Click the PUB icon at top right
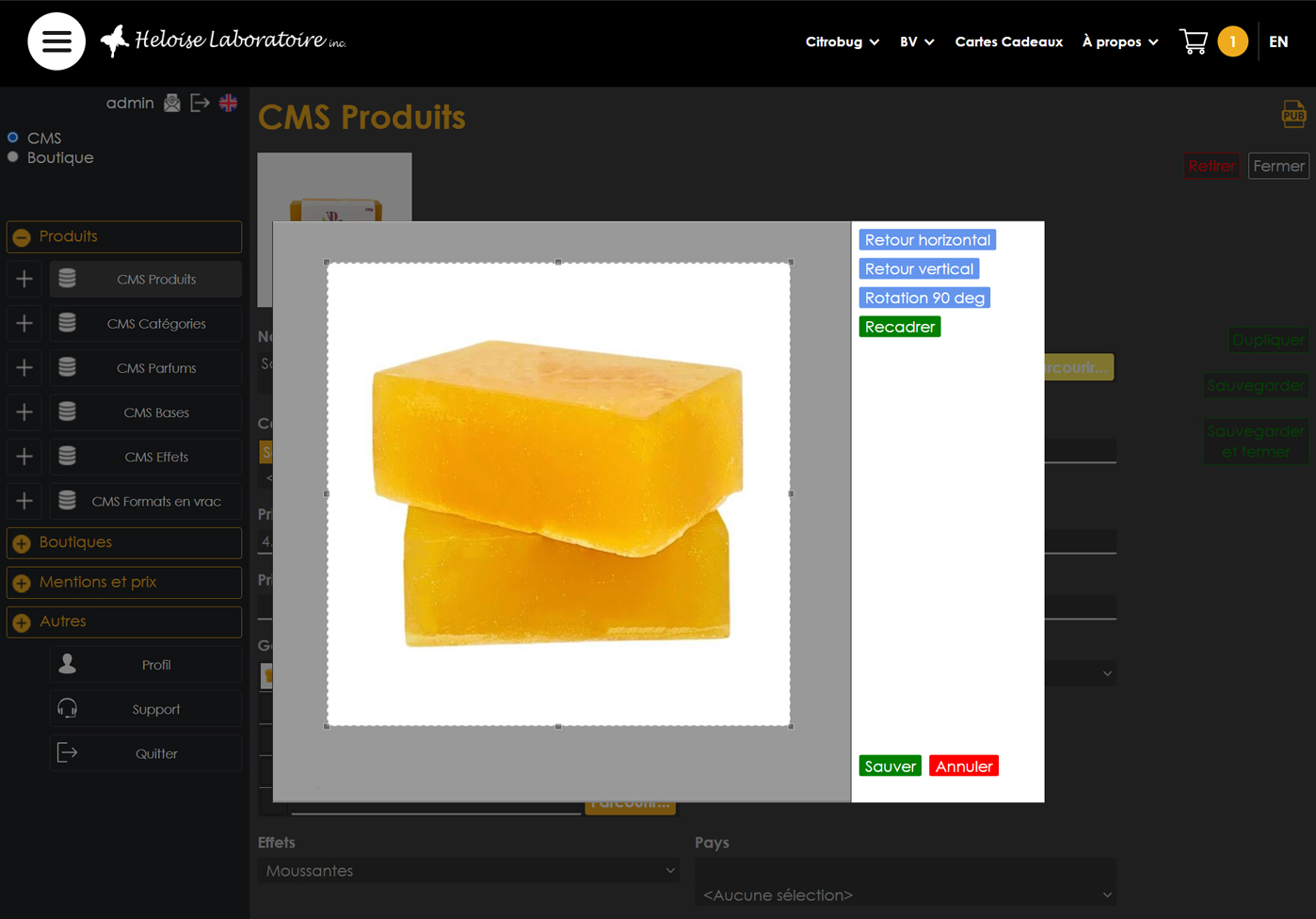The height and width of the screenshot is (919, 1316). [1293, 114]
